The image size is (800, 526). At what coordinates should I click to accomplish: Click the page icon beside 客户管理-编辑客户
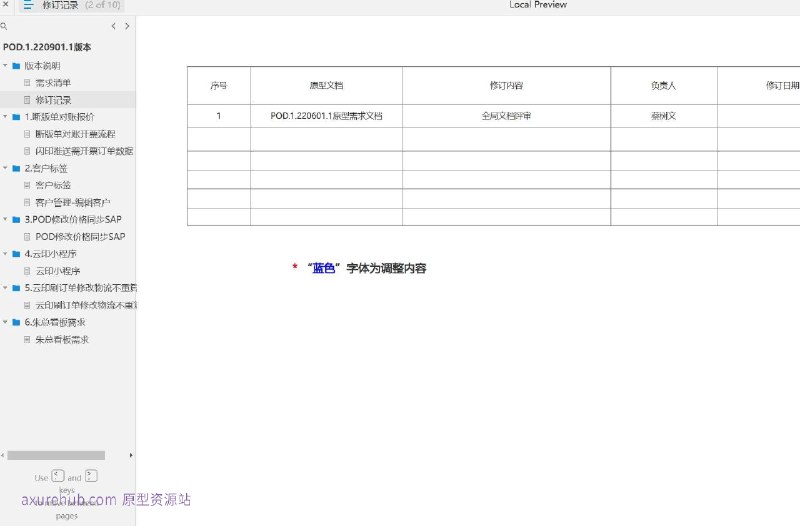[27, 203]
